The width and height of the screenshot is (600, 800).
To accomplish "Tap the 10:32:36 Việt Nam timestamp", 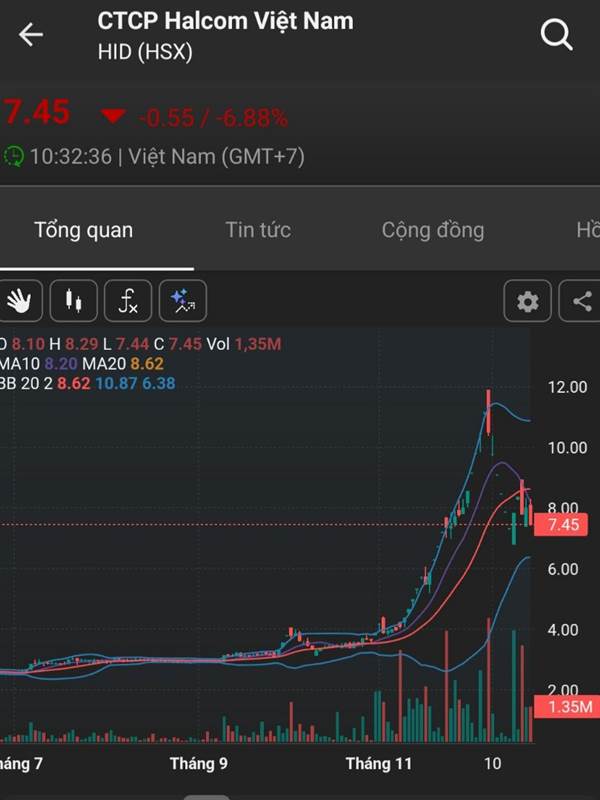I will click(x=167, y=157).
